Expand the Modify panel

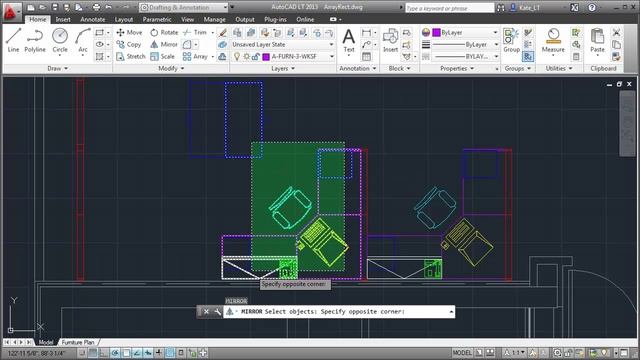pos(171,69)
